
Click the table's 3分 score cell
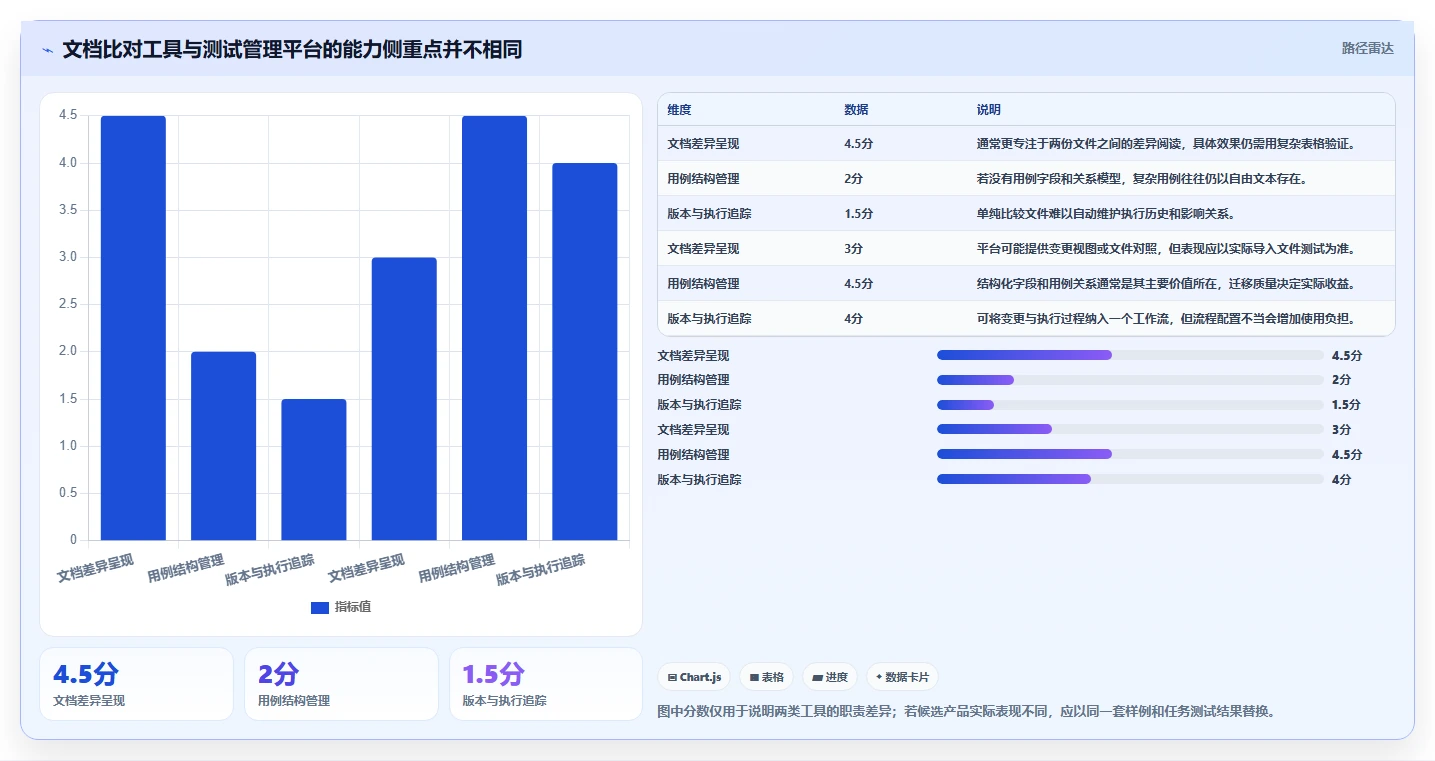[x=853, y=249]
